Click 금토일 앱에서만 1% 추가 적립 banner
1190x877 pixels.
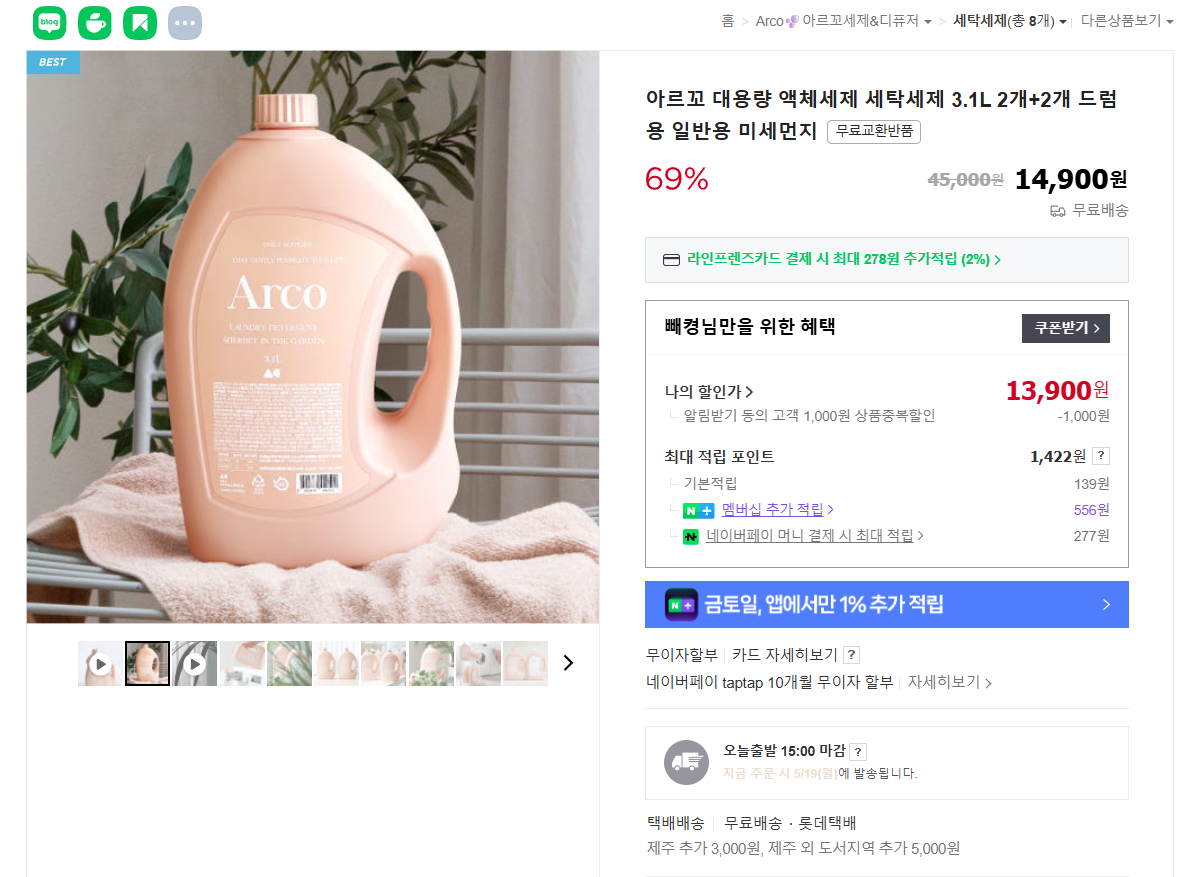point(886,604)
